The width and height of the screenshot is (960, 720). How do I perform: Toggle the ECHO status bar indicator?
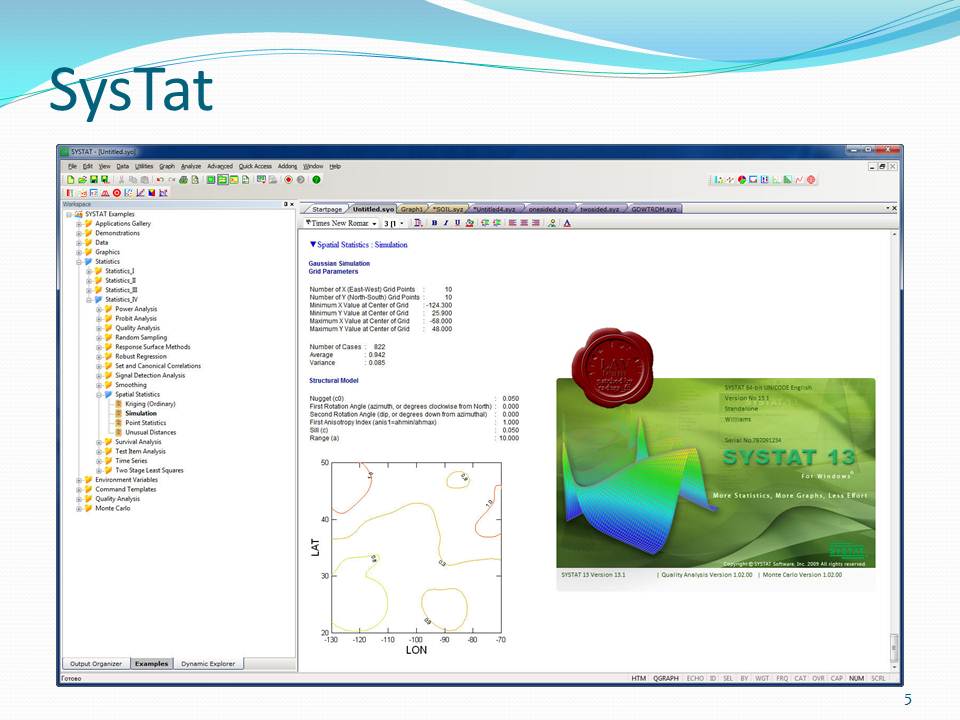[695, 678]
